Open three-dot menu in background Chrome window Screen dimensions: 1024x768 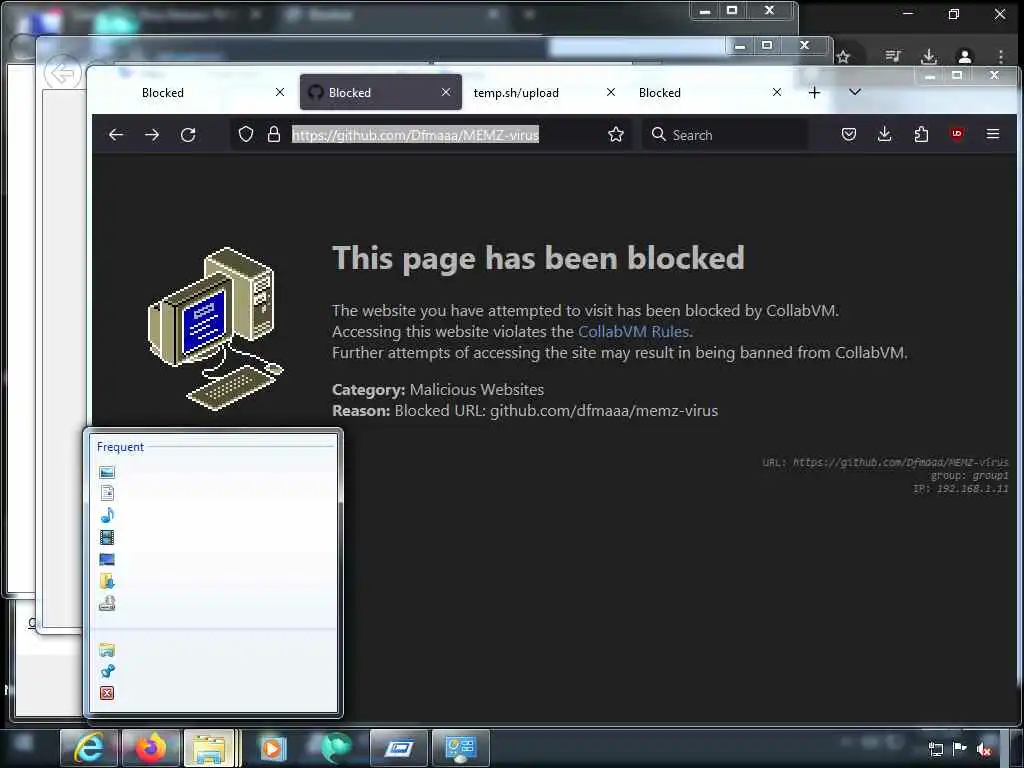click(1000, 57)
